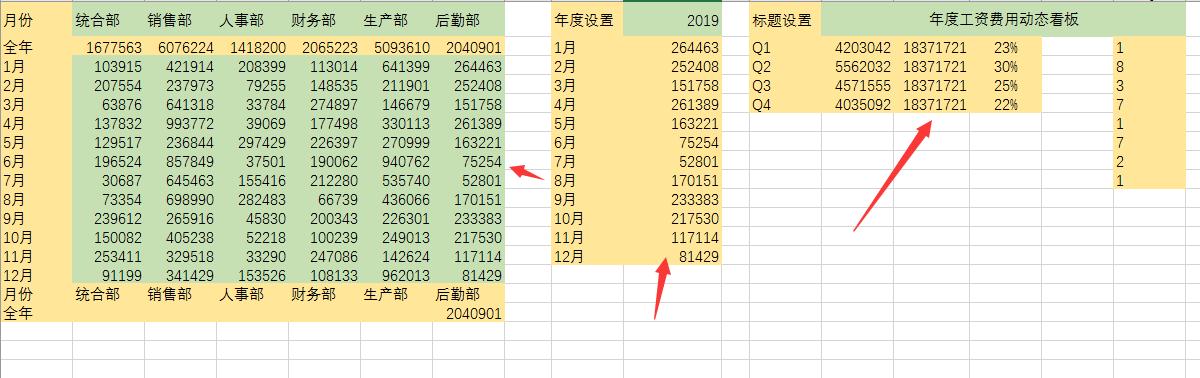Pick the cell containing 45830
1200x378 pixels.
pos(253,218)
